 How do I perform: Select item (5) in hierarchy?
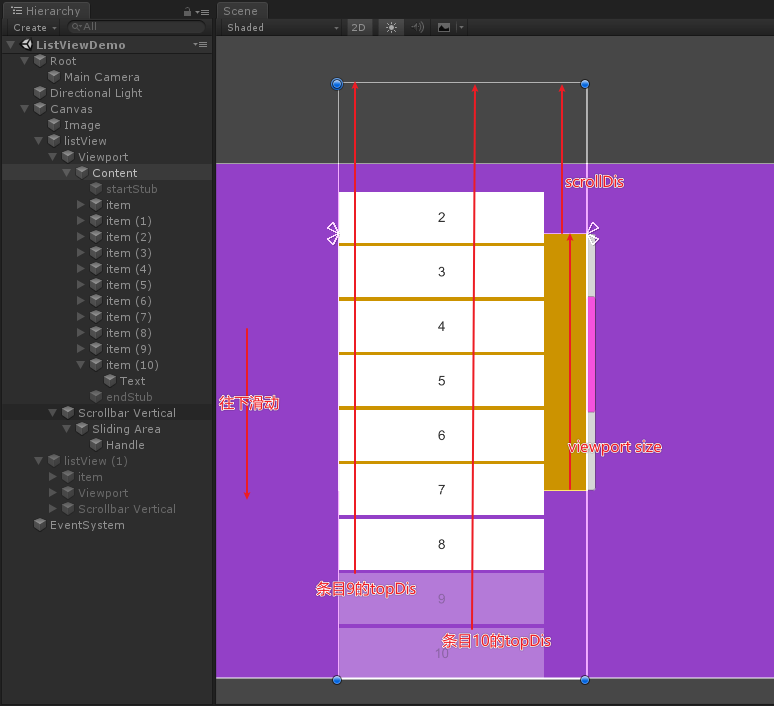(x=128, y=285)
